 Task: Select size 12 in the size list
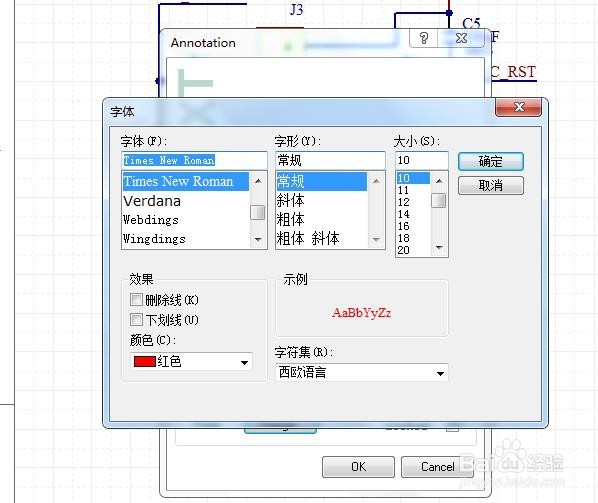413,202
